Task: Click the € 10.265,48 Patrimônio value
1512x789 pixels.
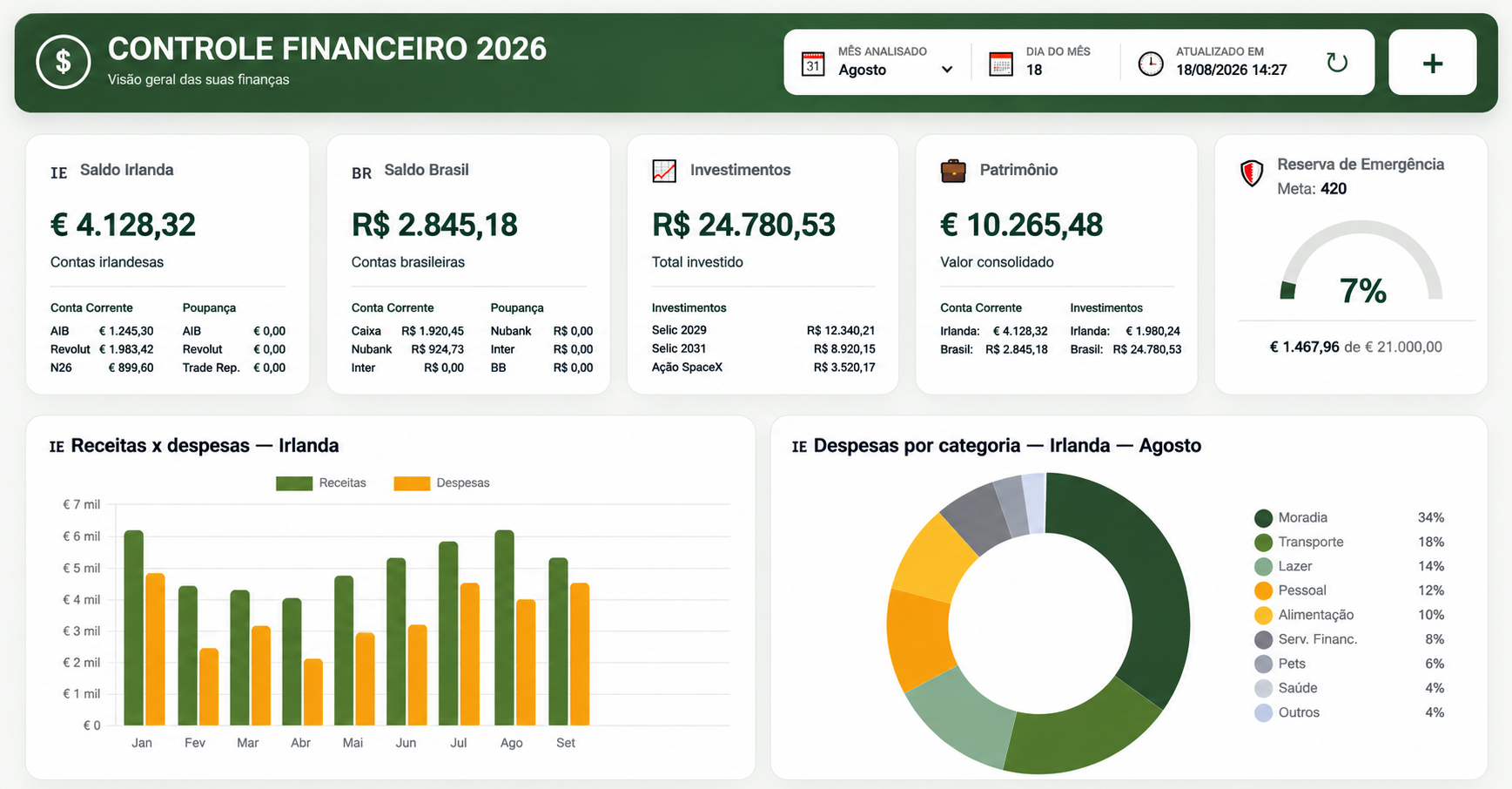Action: pyautogui.click(x=1021, y=225)
